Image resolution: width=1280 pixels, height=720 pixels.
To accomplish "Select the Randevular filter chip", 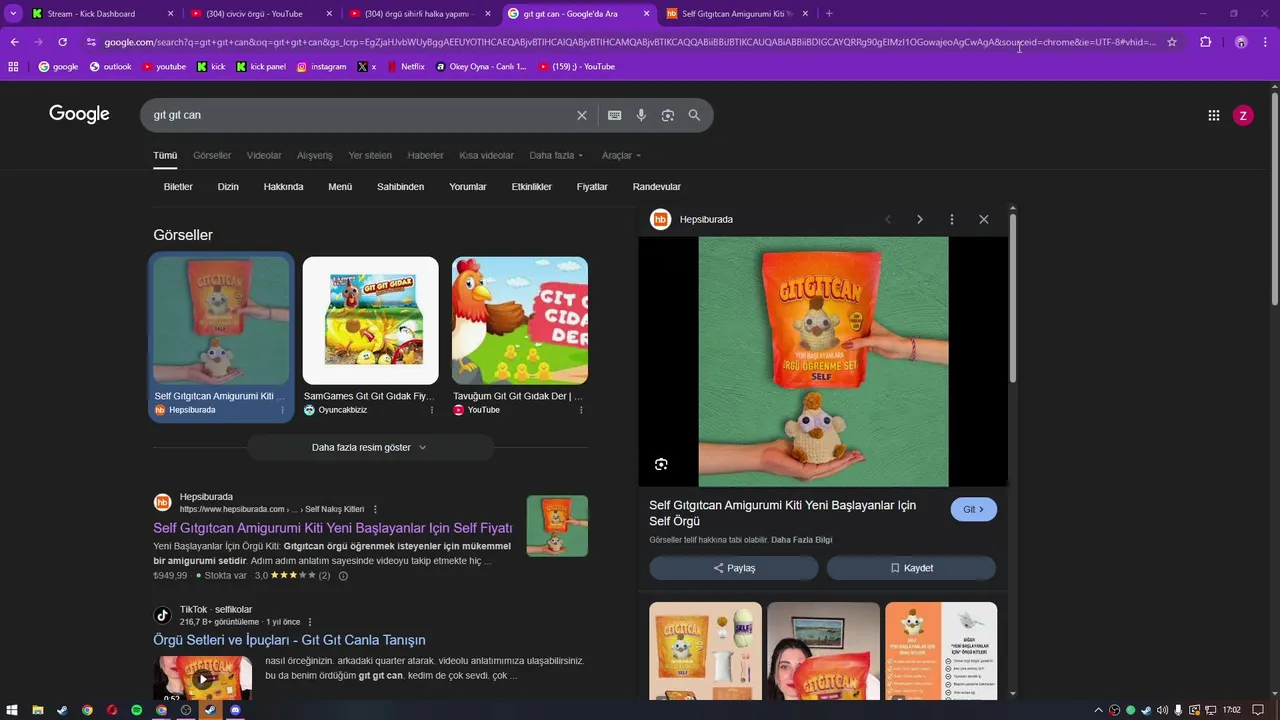I will tap(657, 187).
